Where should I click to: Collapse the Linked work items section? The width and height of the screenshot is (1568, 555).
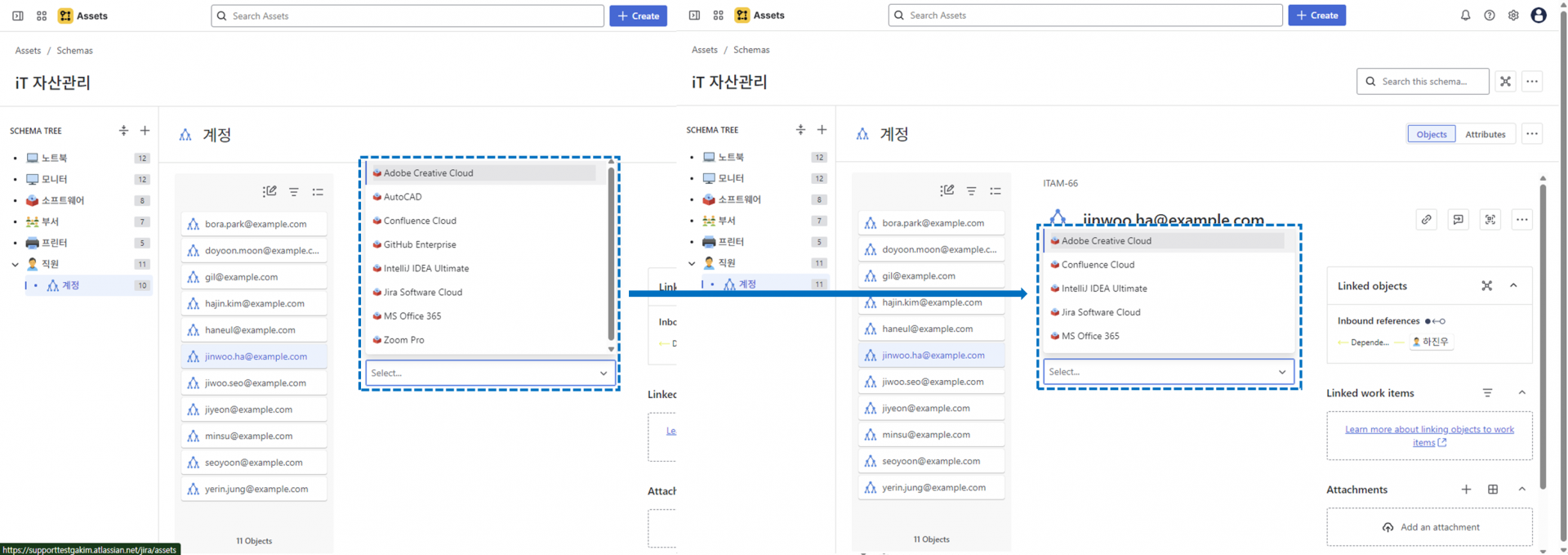pos(1522,392)
